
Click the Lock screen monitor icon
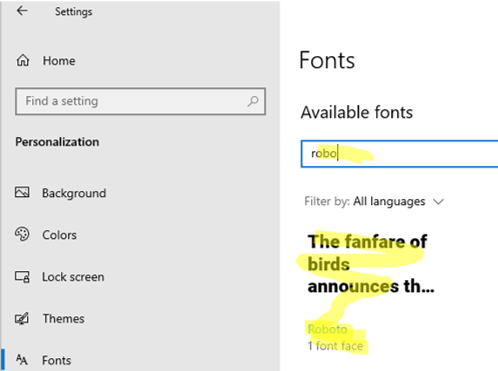point(22,277)
